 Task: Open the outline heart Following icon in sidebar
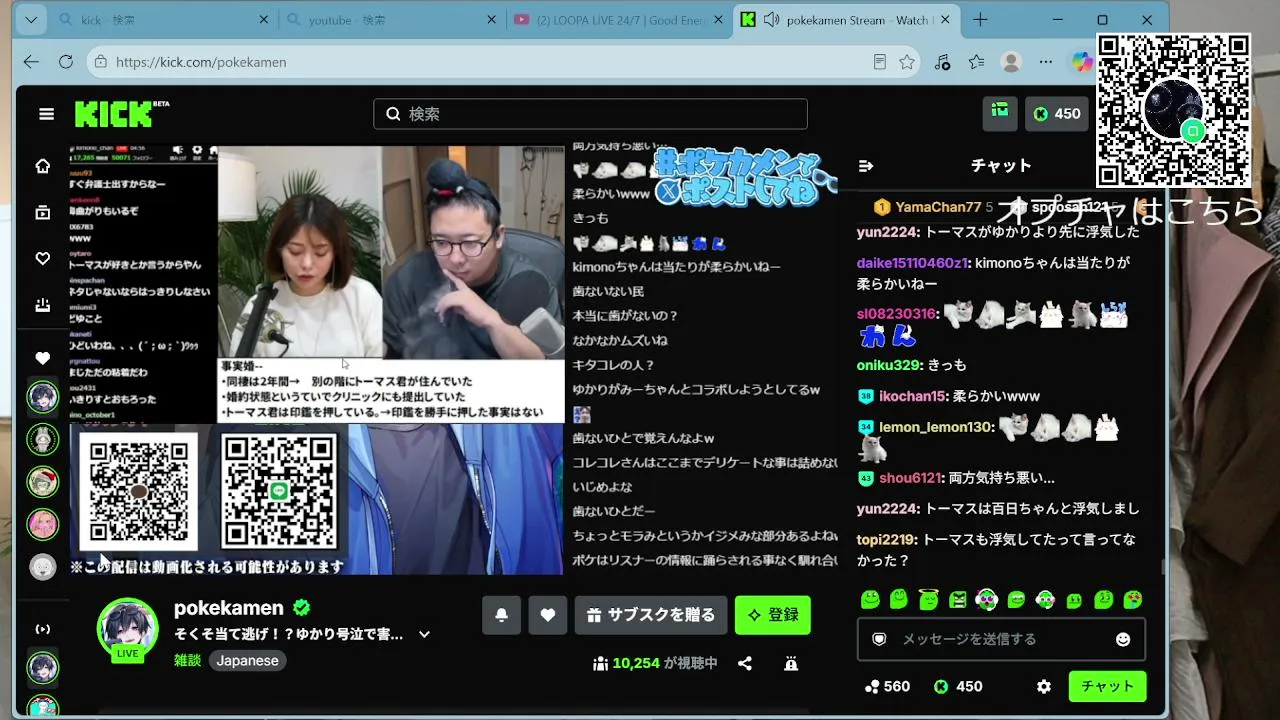[x=42, y=259]
